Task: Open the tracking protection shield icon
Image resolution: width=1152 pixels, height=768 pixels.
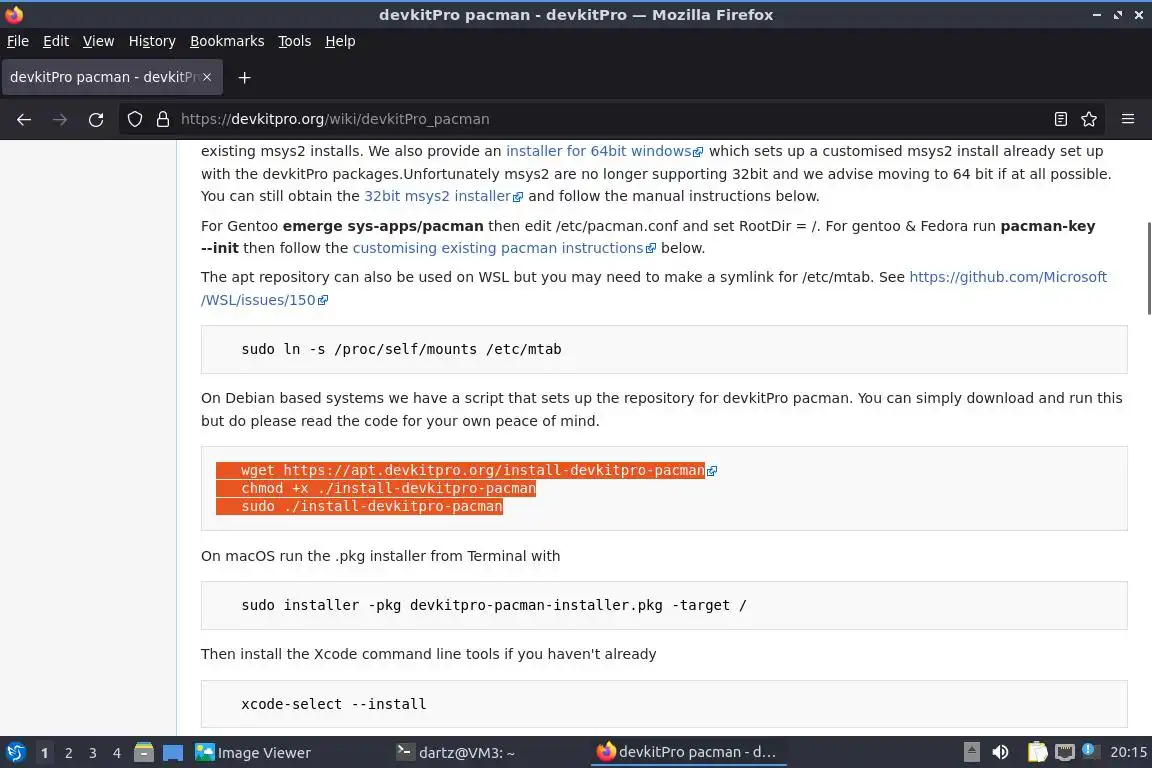Action: coord(134,119)
